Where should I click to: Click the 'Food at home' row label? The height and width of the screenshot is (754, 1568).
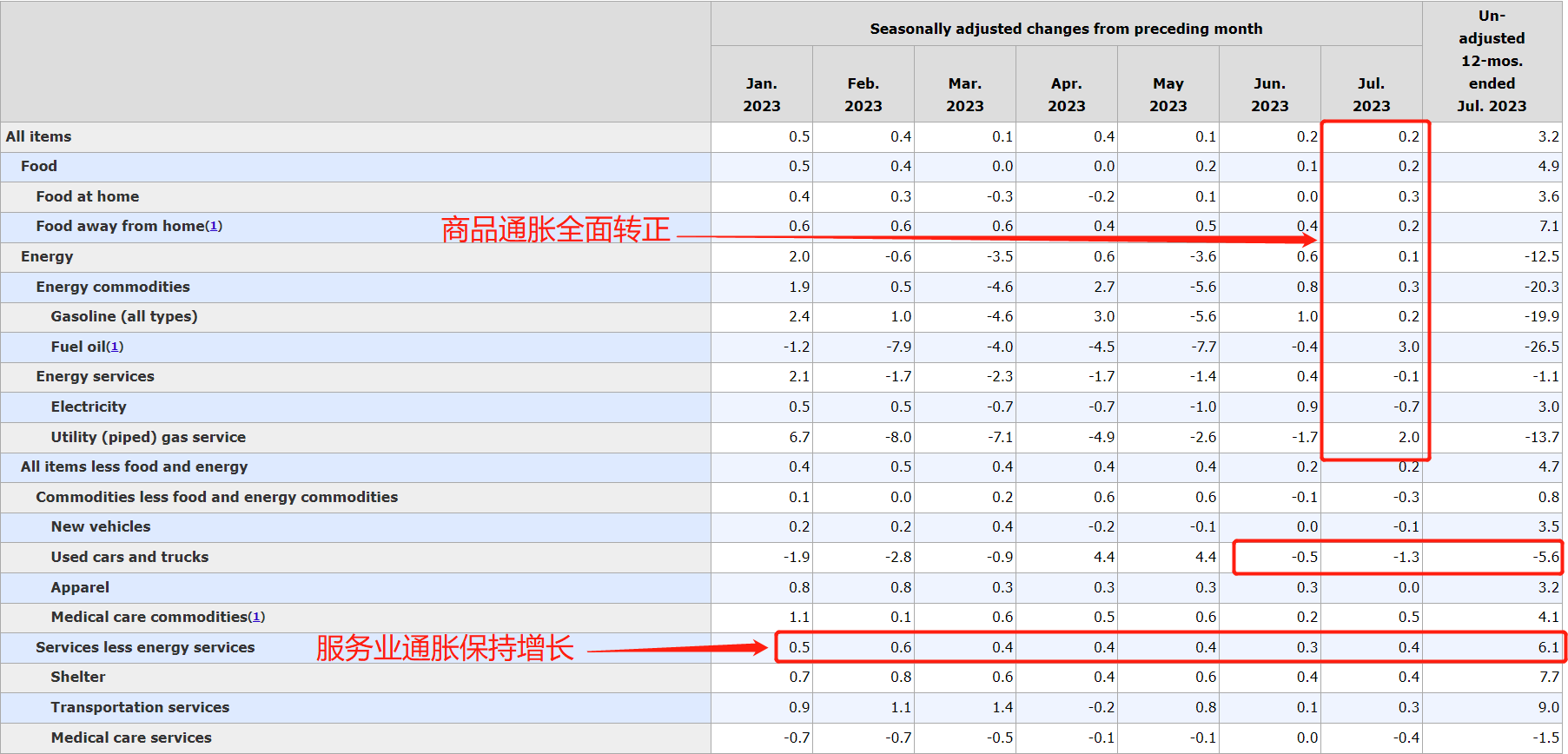(x=88, y=196)
